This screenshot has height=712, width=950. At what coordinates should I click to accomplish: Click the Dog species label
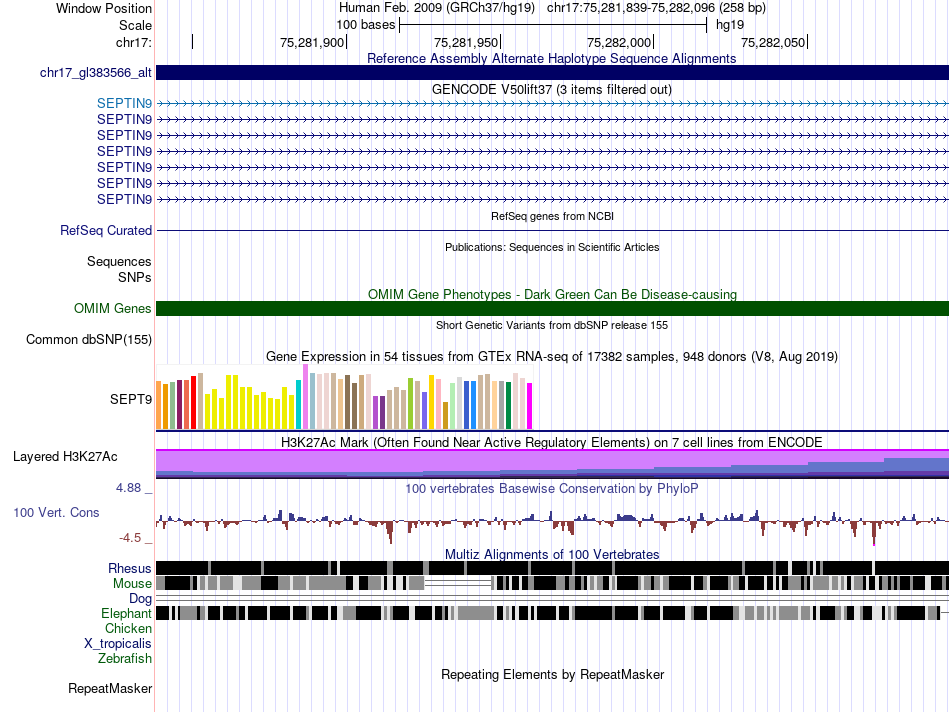(140, 599)
